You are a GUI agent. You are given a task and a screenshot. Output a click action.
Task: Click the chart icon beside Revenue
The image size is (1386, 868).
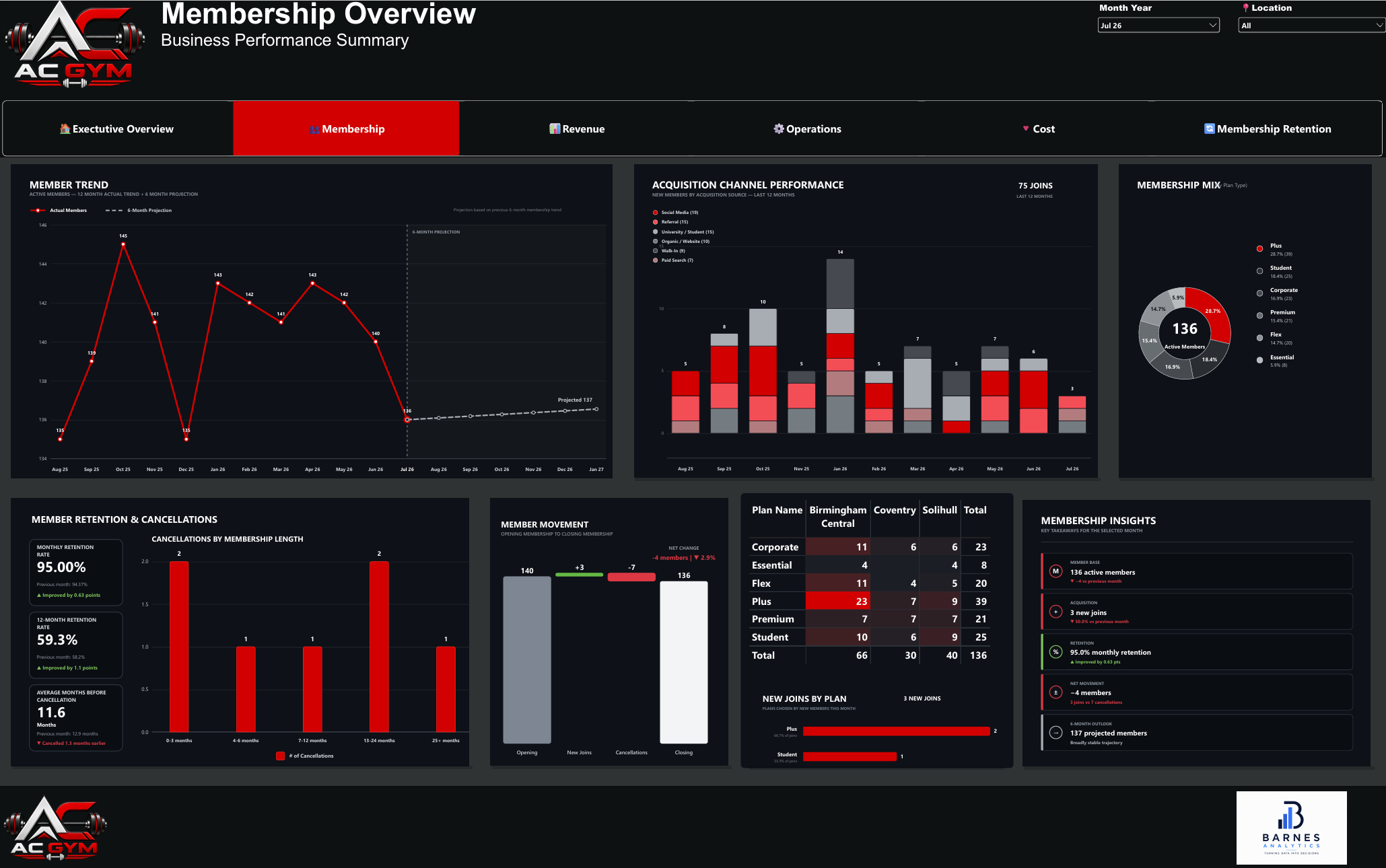555,129
